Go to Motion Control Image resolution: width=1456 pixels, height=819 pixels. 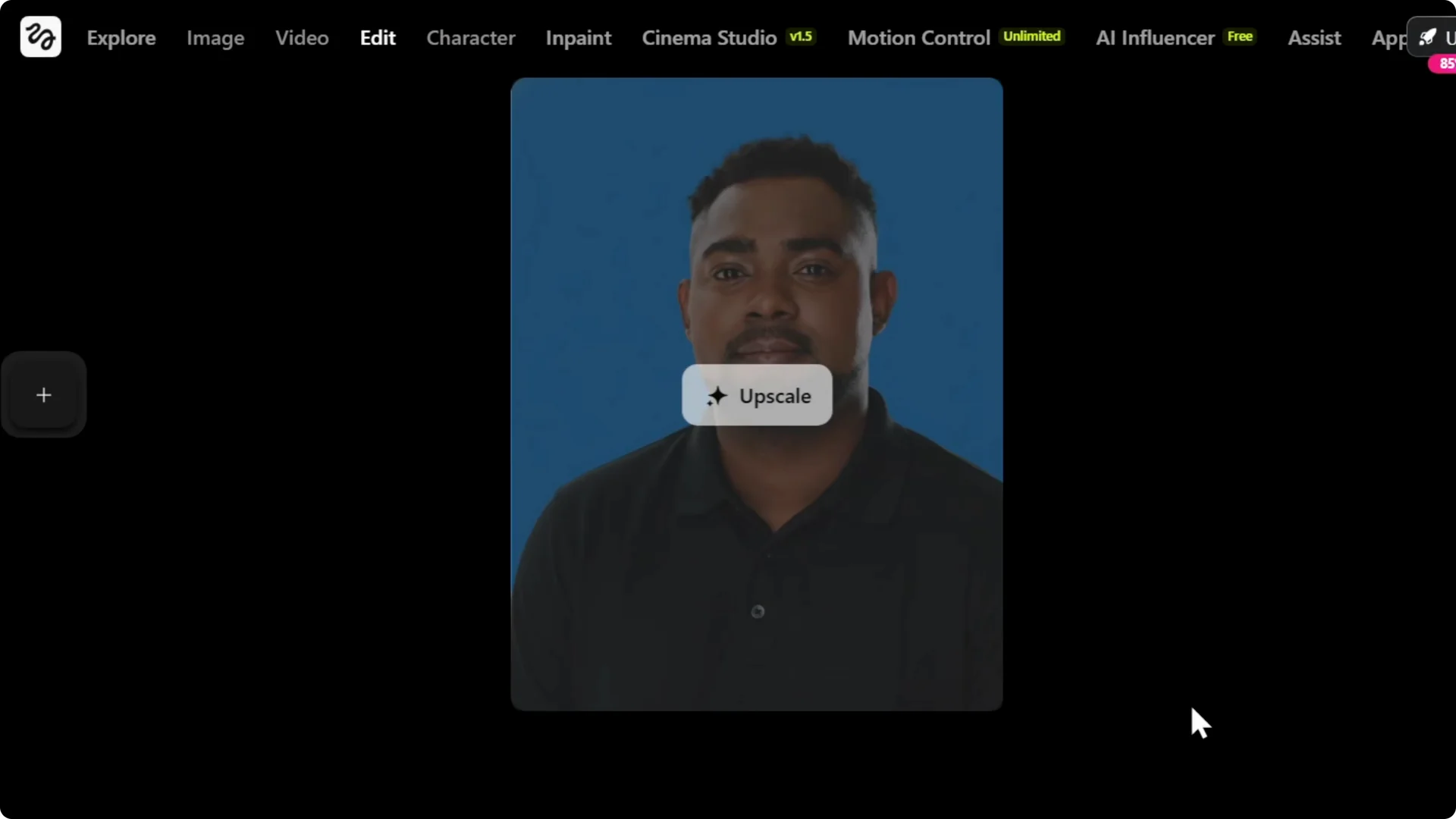[x=918, y=37]
